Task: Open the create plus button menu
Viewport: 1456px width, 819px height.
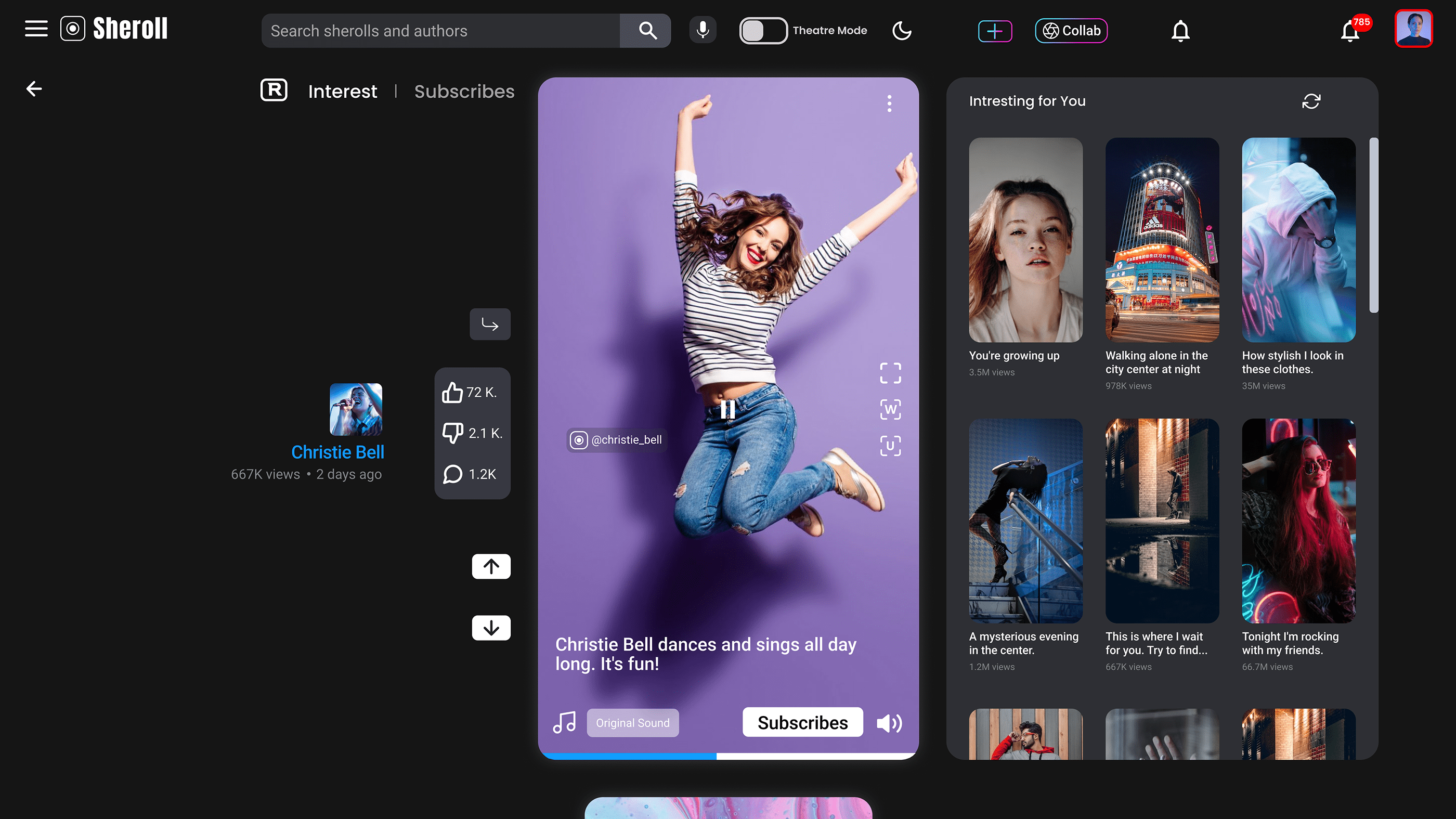Action: 995,31
